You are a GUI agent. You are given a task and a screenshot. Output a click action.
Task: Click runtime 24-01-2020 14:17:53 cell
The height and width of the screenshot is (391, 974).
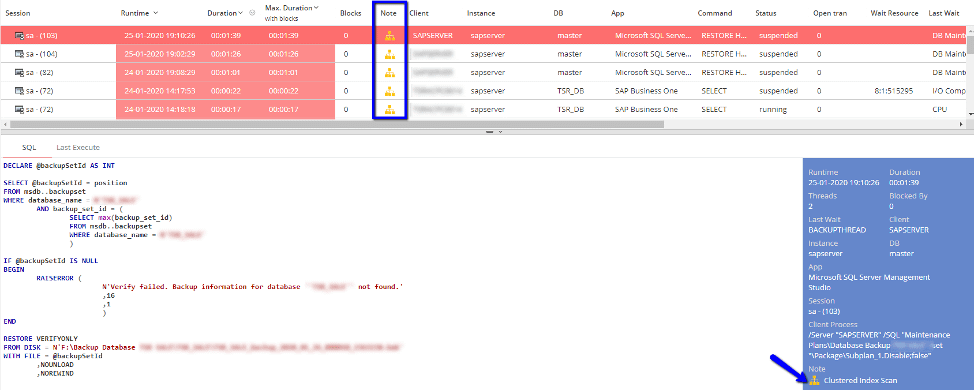click(x=161, y=91)
